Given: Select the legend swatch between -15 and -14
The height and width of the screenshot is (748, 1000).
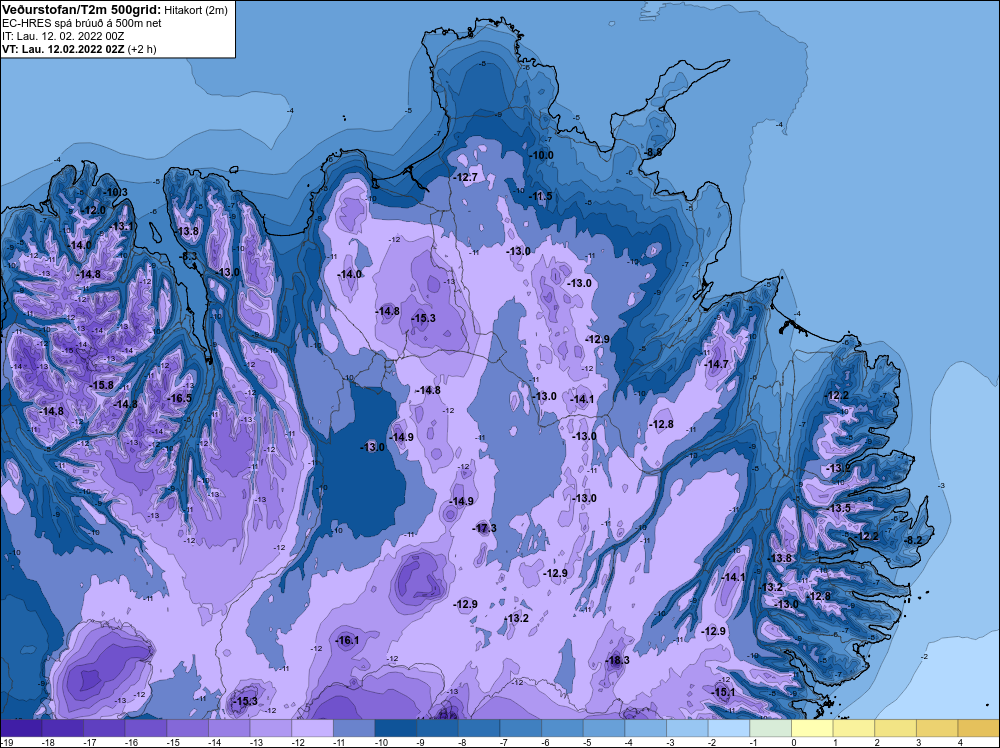Looking at the screenshot, I should (188, 728).
